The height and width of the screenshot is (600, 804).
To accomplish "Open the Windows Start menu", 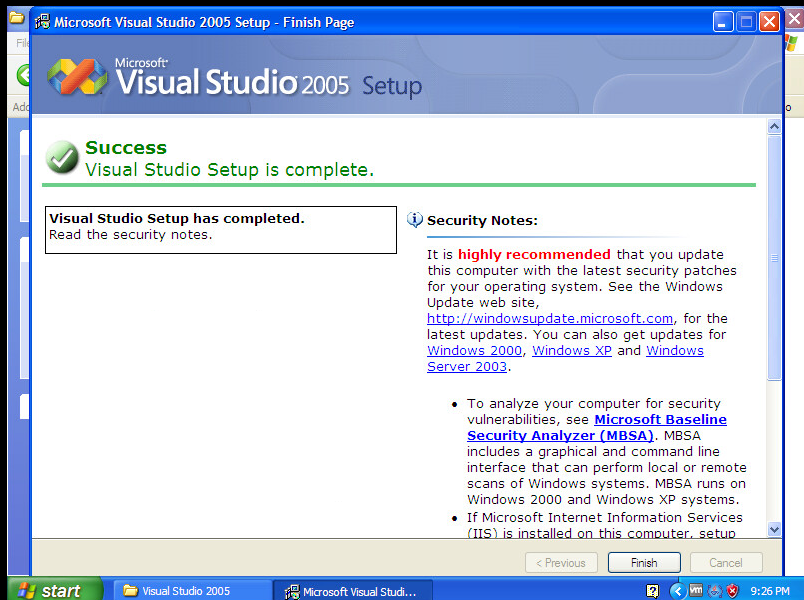I will (55, 590).
